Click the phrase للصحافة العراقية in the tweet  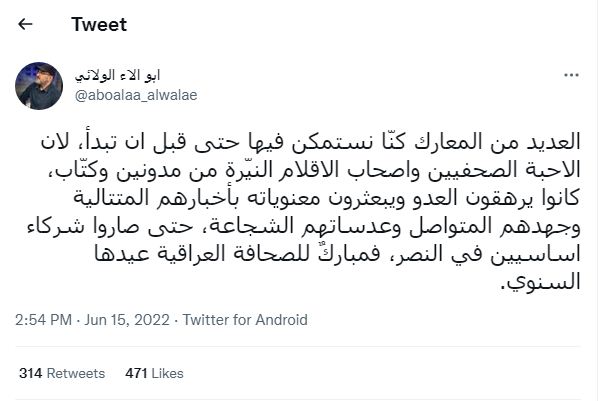[x=235, y=254]
